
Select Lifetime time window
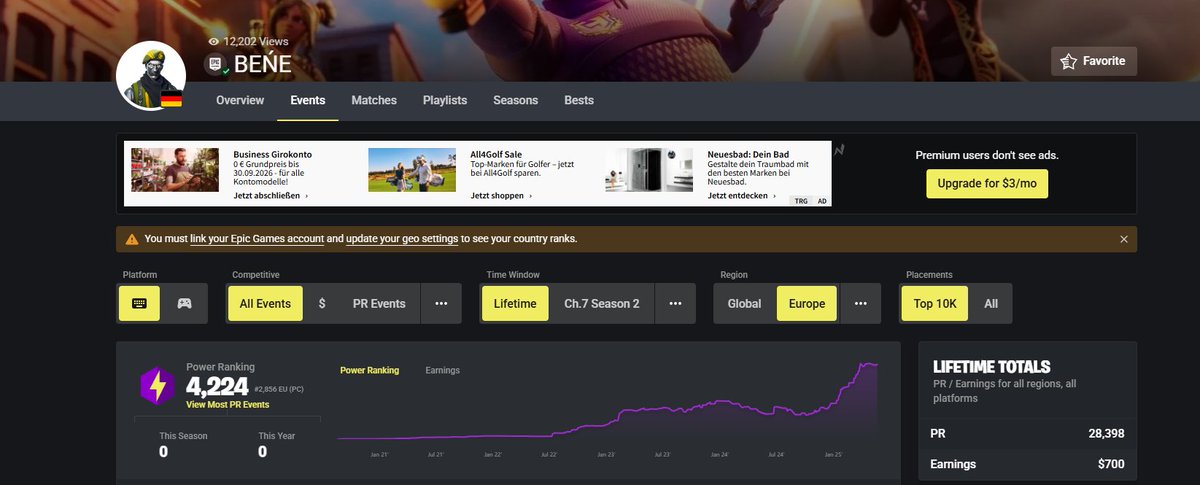click(515, 304)
